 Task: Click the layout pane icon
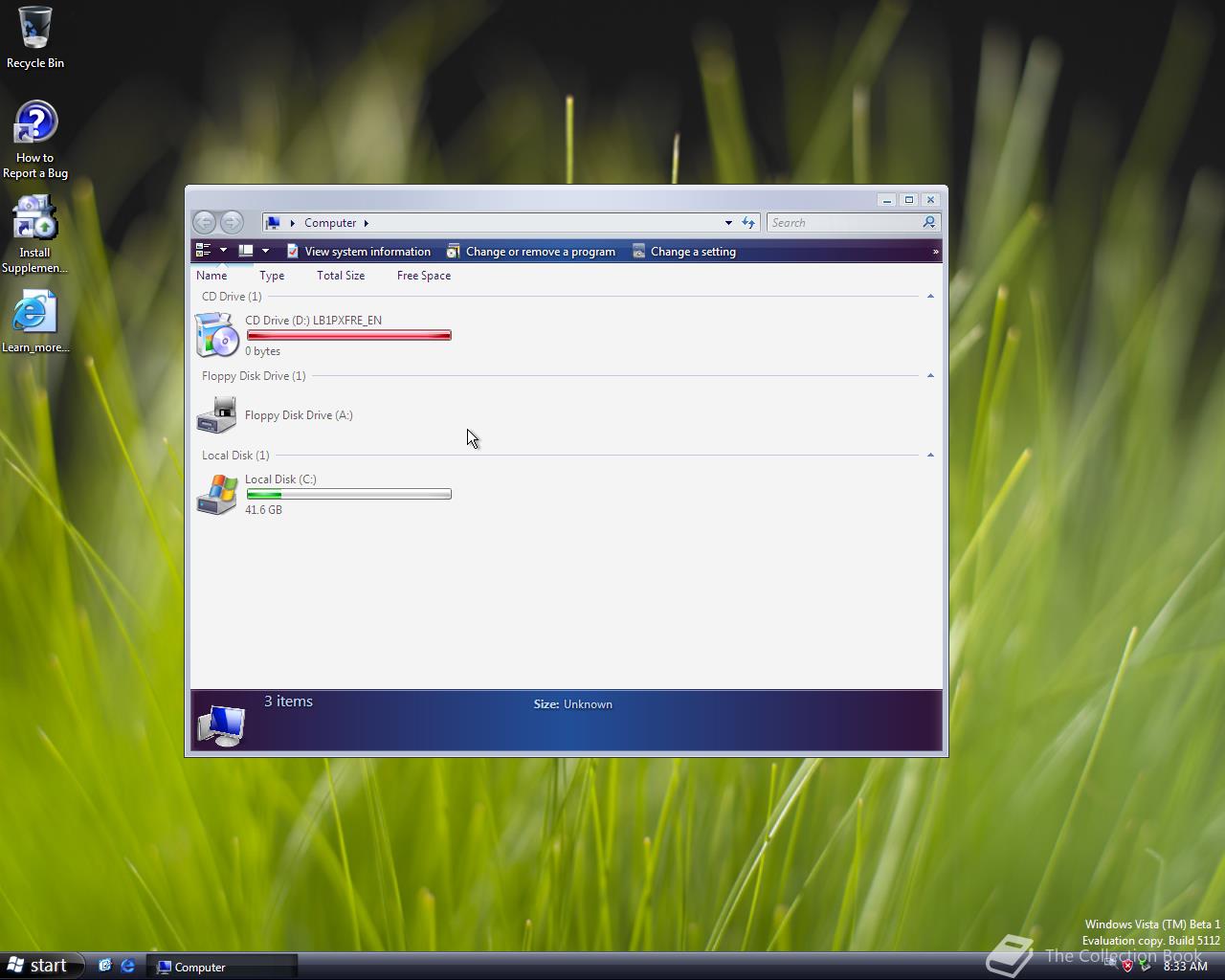246,251
